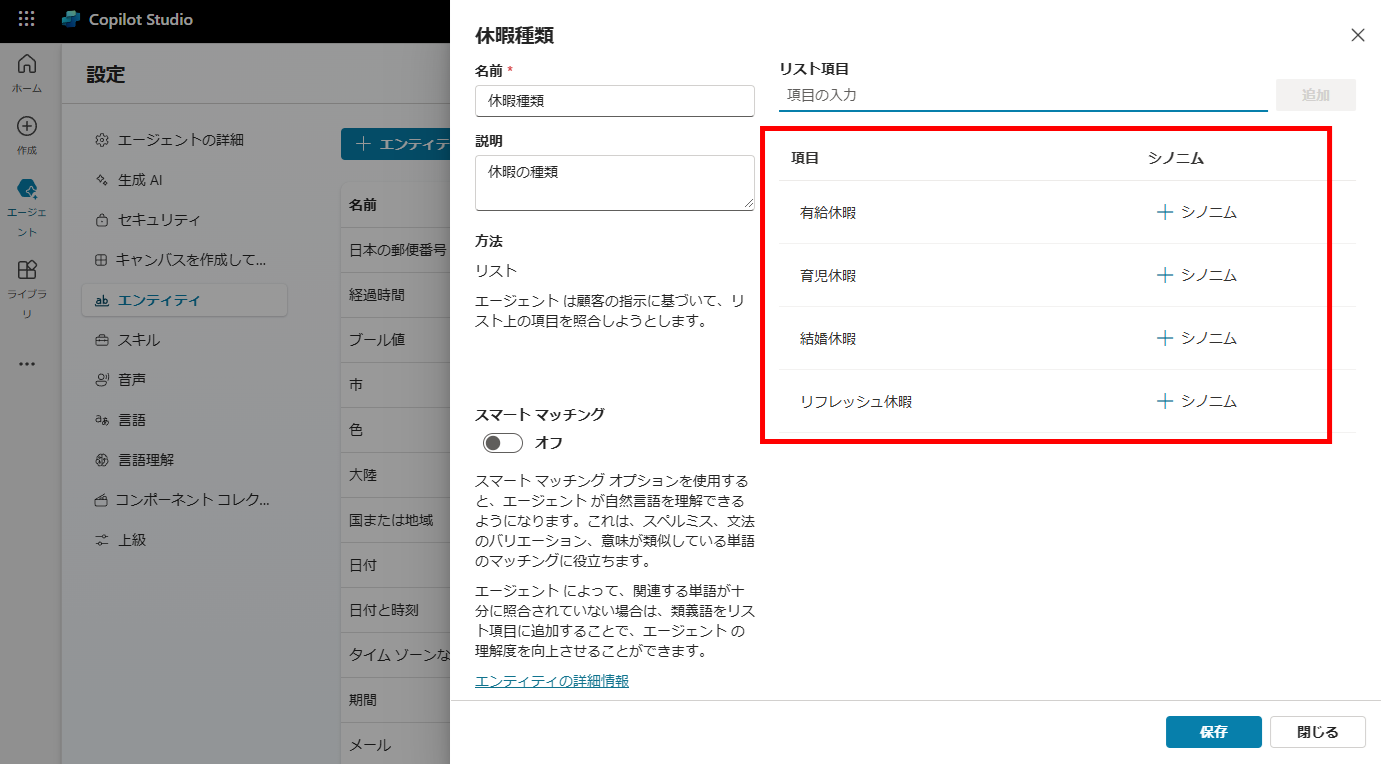Open 生成 AI settings menu item
Image resolution: width=1381 pixels, height=764 pixels.
coord(139,180)
